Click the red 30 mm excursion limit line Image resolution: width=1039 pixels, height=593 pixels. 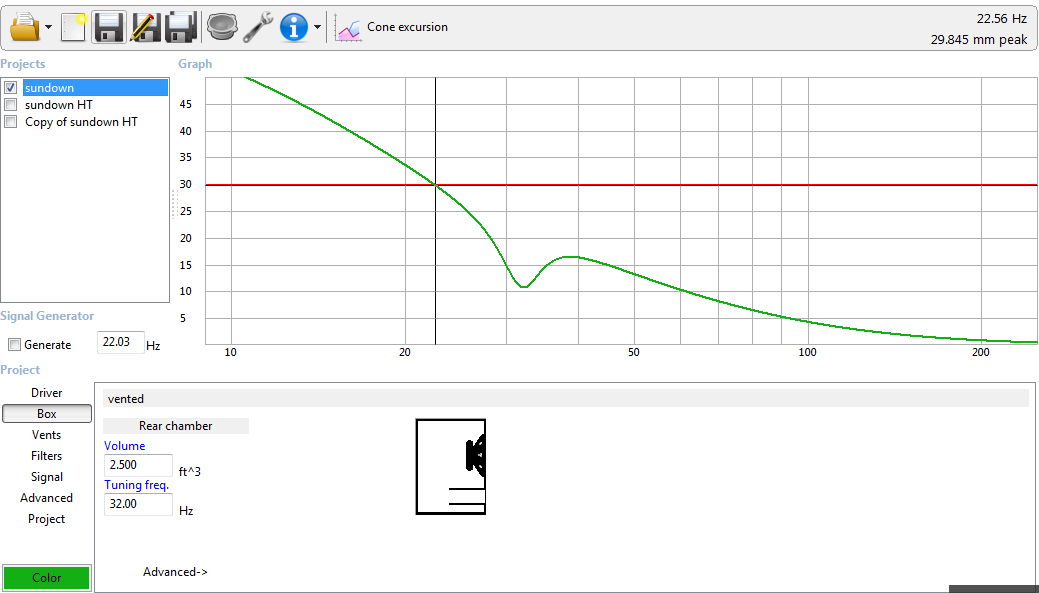pyautogui.click(x=622, y=185)
